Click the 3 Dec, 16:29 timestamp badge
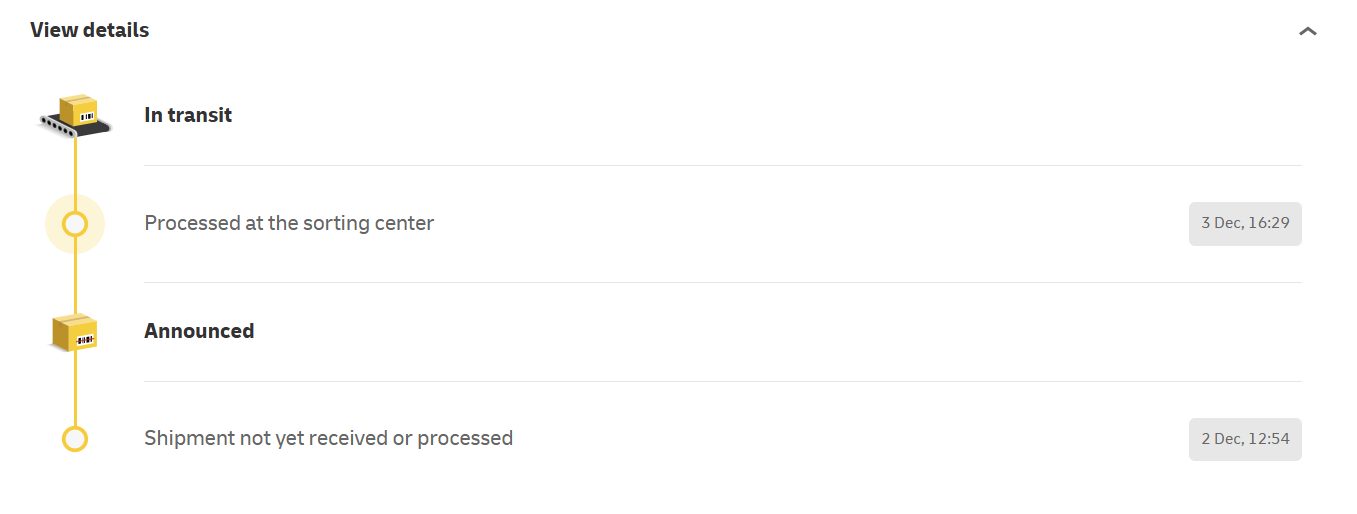 point(1245,224)
